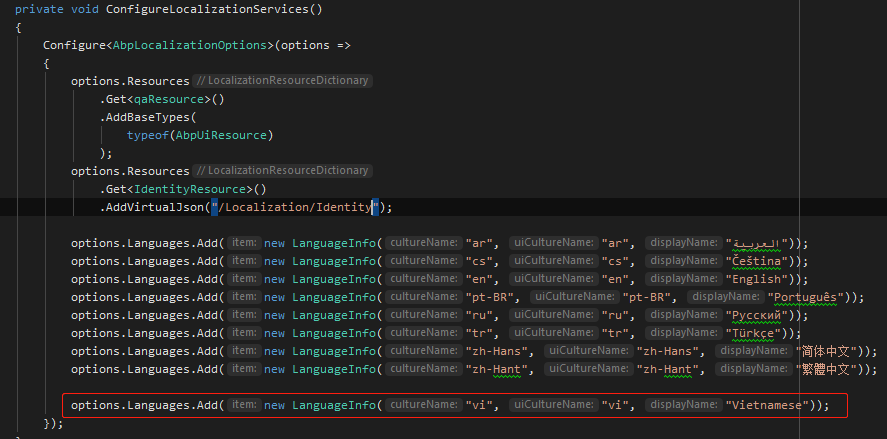
Task: Click the "Čeština" display name string
Action: tap(758, 261)
